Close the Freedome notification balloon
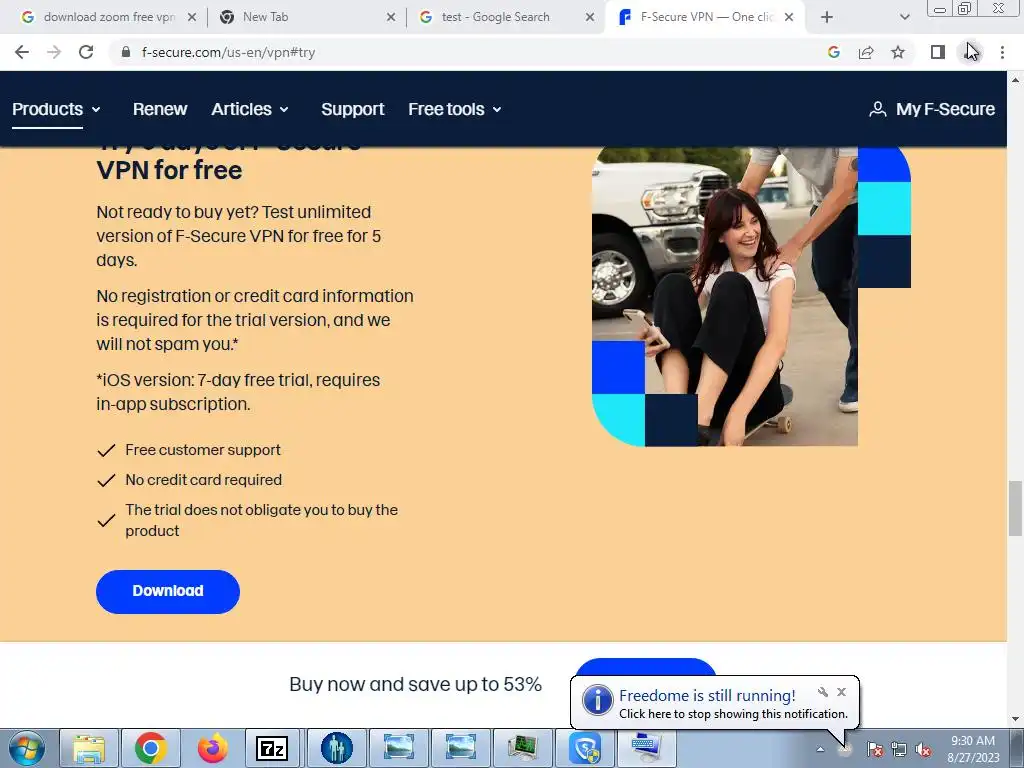Screen dimensions: 1024x768 pyautogui.click(x=841, y=692)
